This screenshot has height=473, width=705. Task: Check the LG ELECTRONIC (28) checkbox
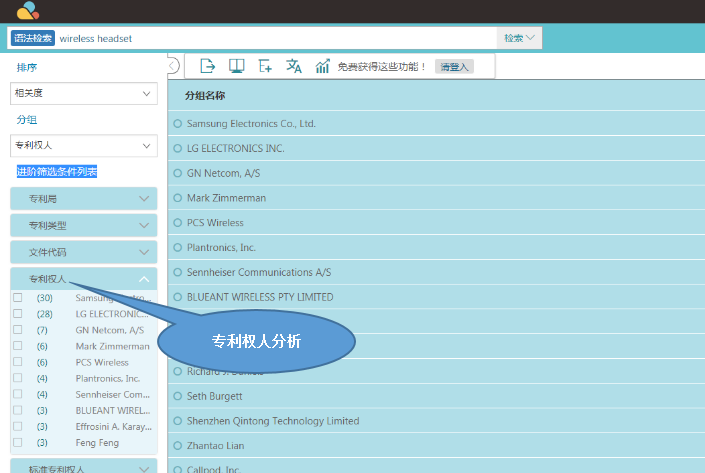click(x=18, y=313)
